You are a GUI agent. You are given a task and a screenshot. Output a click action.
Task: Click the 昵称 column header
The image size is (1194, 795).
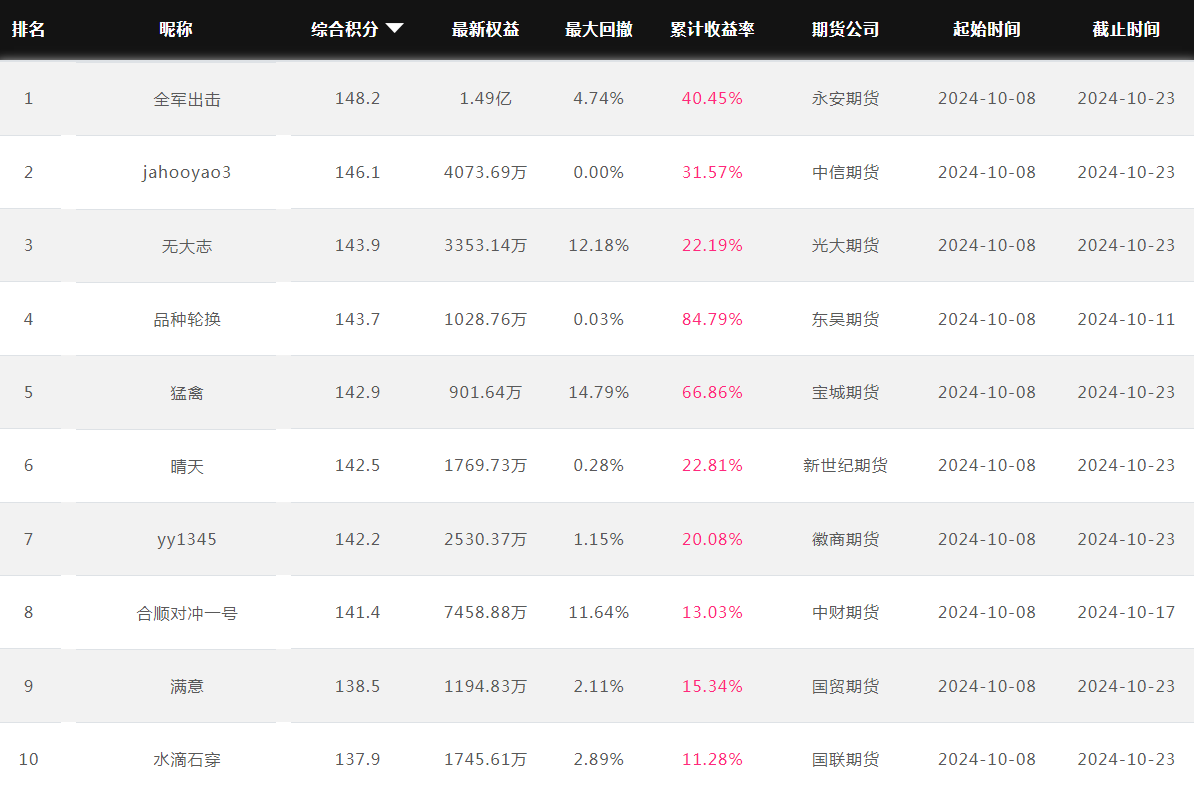[x=176, y=30]
